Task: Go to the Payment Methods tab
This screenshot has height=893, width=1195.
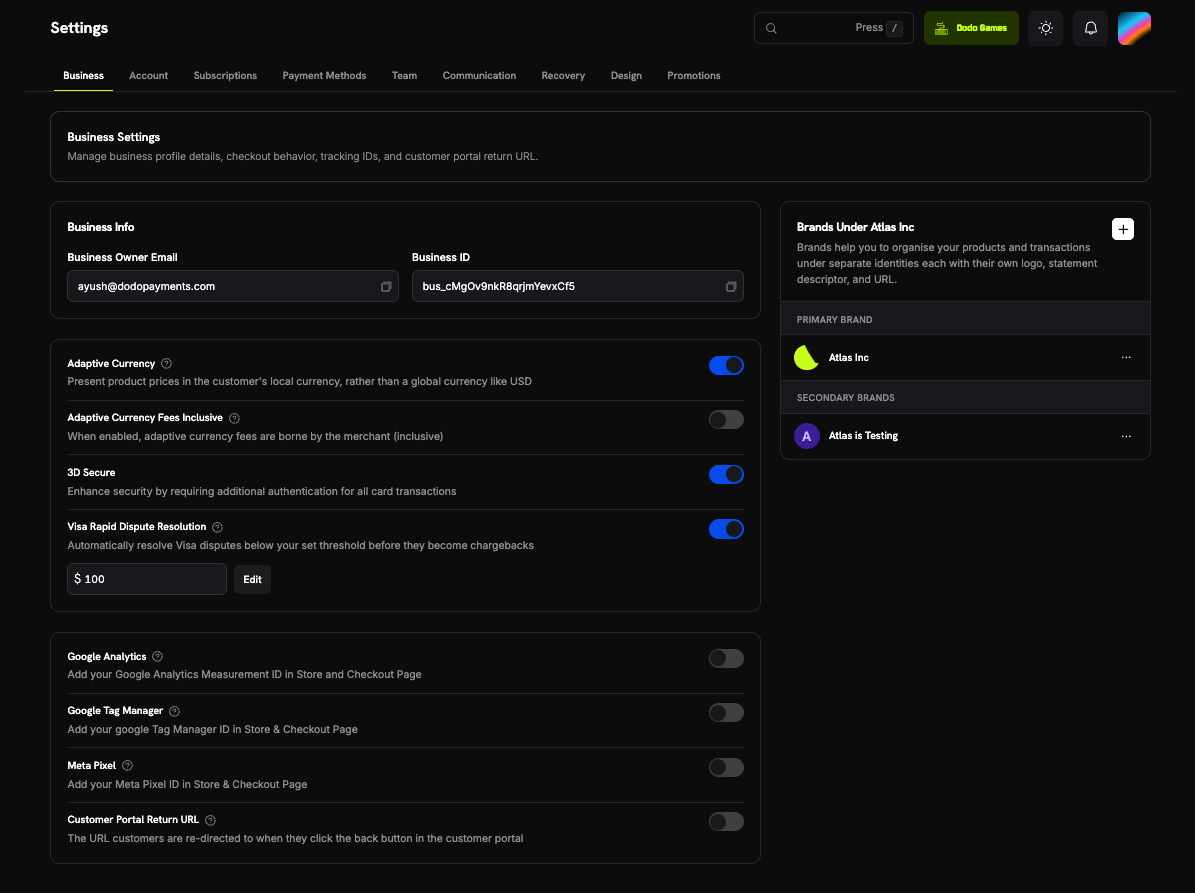Action: 324,75
